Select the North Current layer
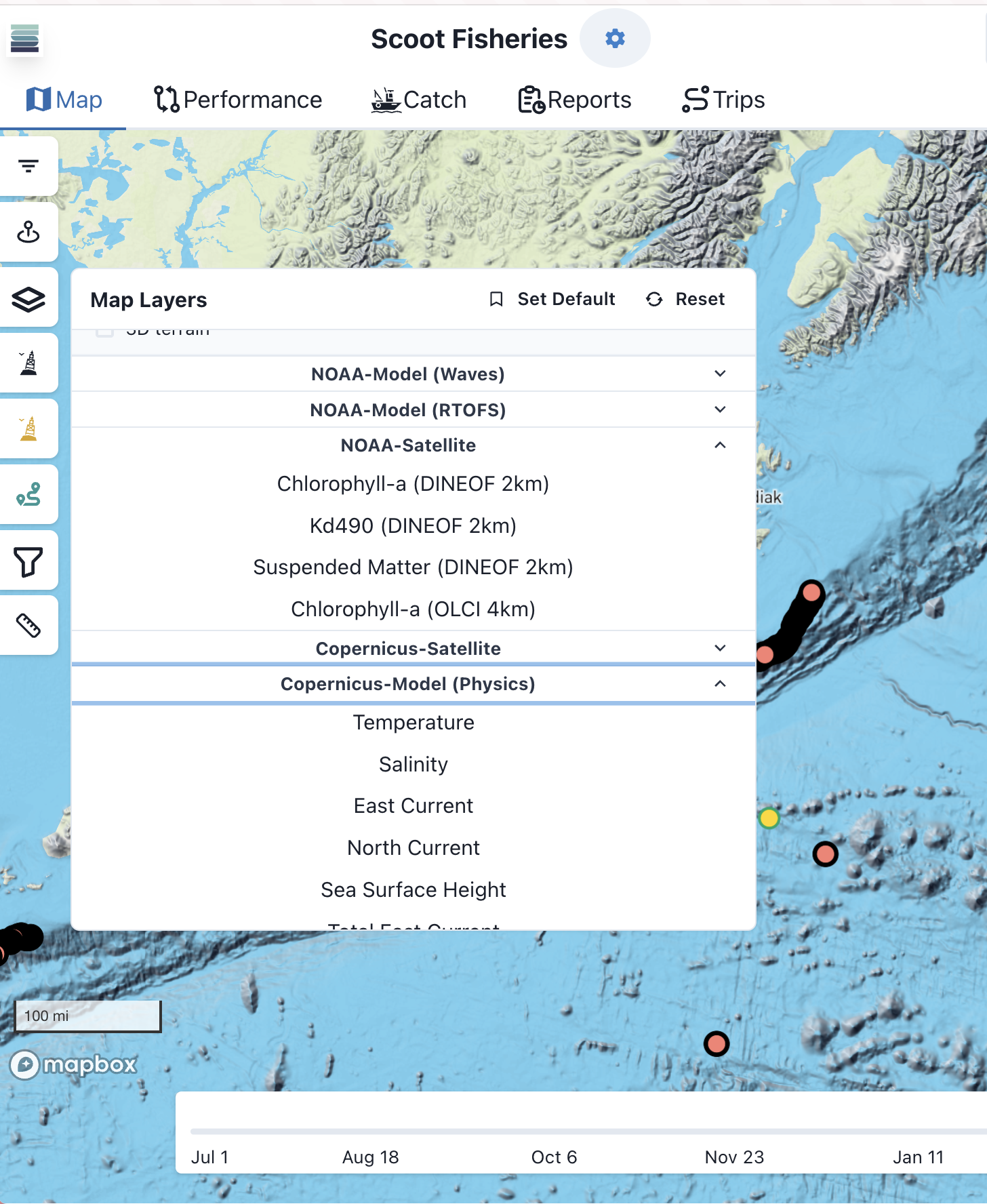The height and width of the screenshot is (1204, 987). point(414,848)
